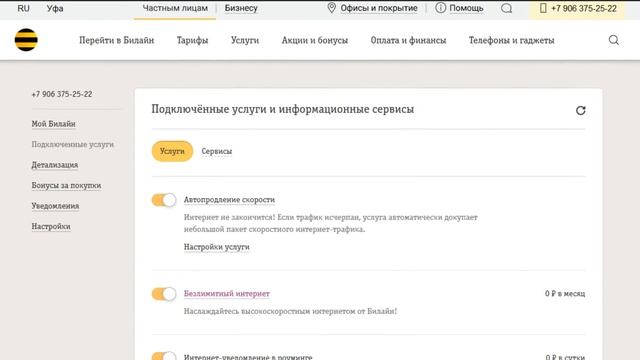Viewport: 640px width, 360px height.
Task: Select Подключенные услуги in sidebar
Action: coord(73,144)
